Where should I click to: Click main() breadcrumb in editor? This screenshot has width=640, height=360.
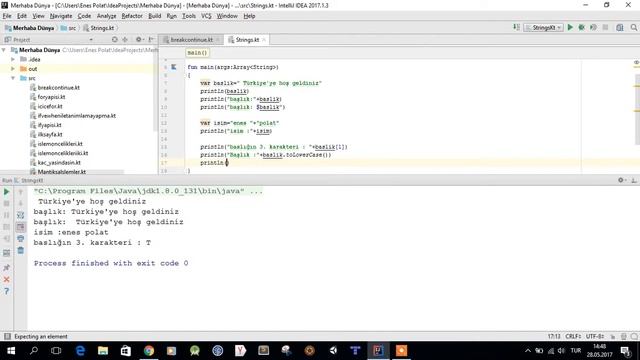tap(198, 53)
